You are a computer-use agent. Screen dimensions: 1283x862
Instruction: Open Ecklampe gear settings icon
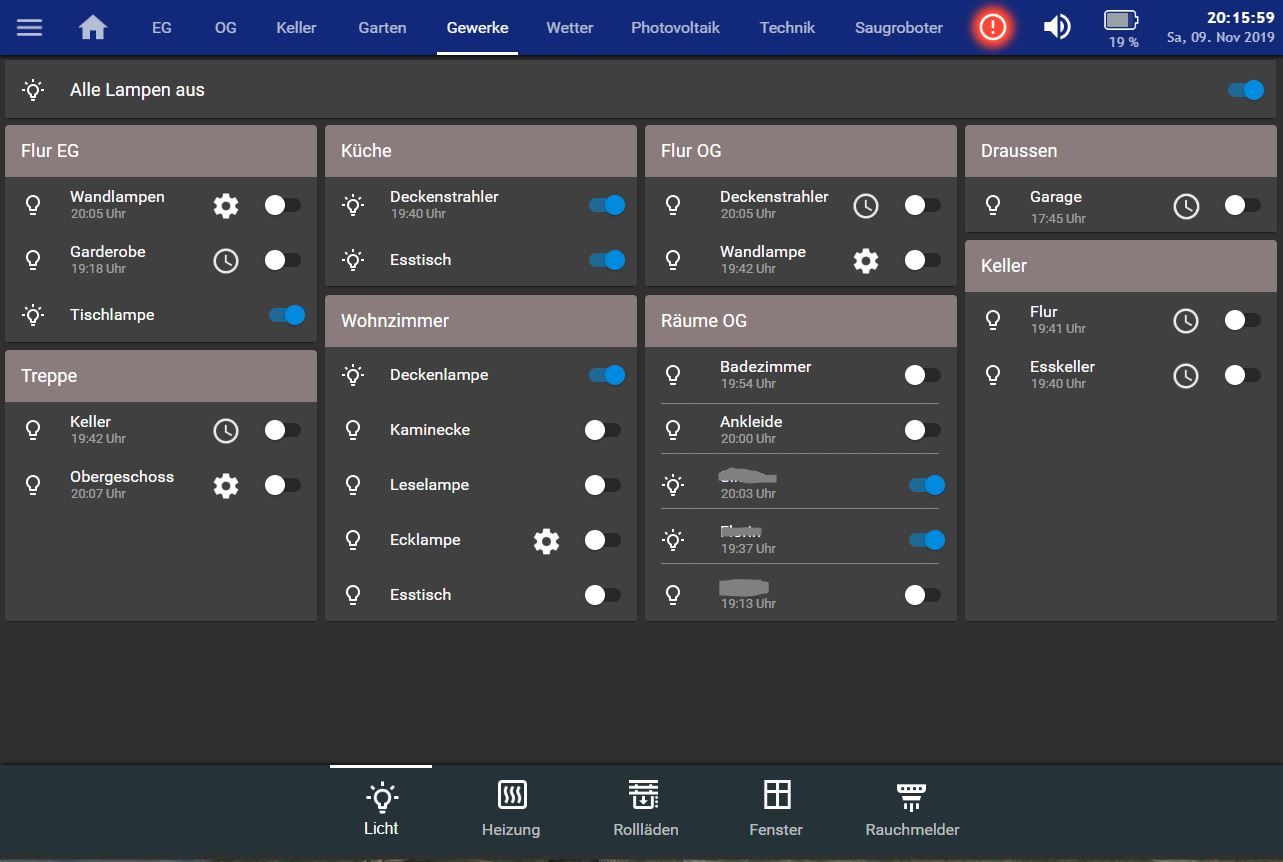(546, 541)
